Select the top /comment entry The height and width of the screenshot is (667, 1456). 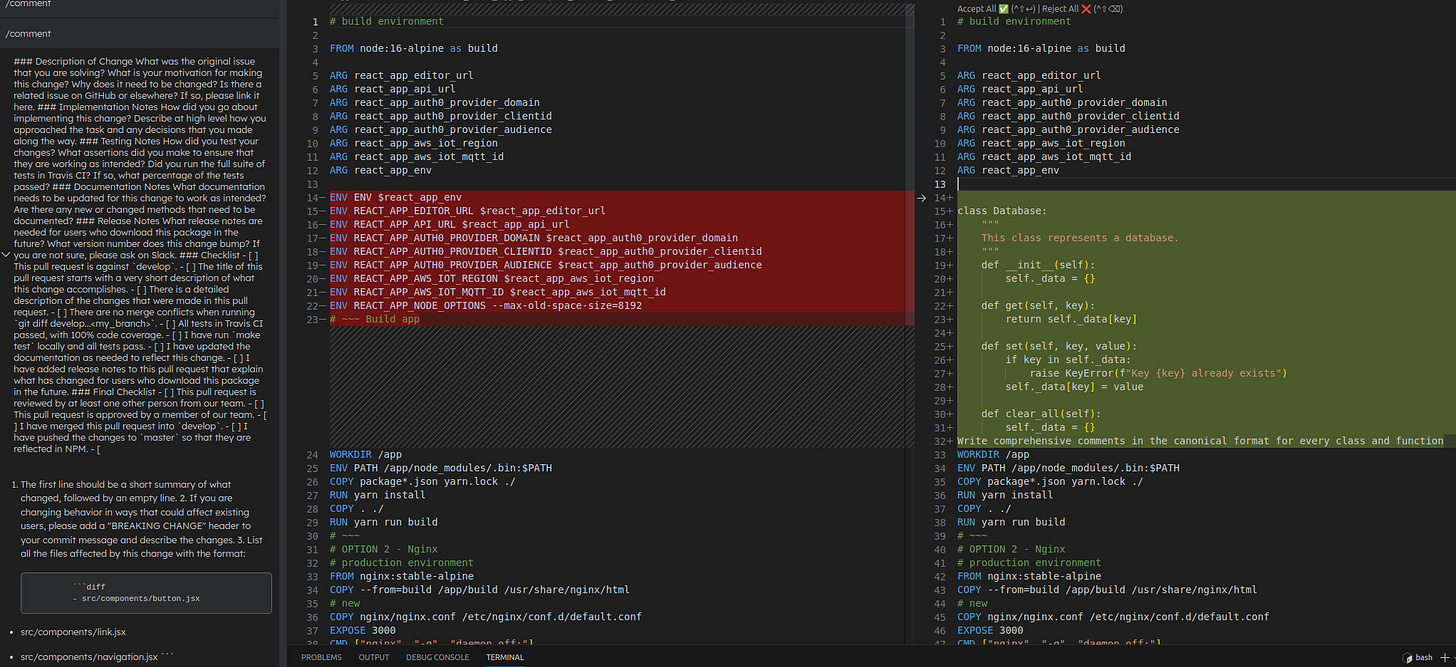(x=28, y=4)
